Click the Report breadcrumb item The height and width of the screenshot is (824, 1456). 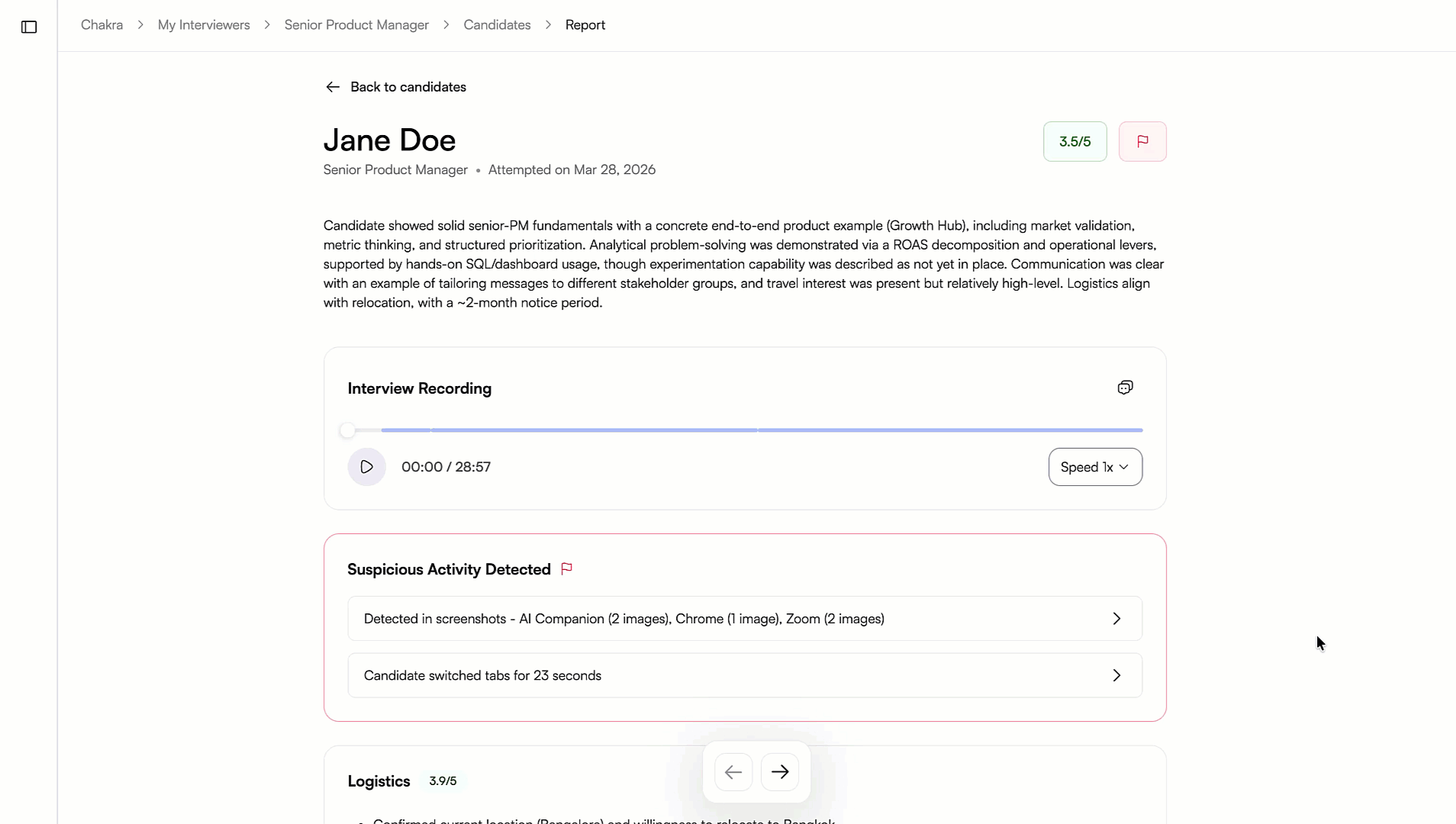[585, 25]
